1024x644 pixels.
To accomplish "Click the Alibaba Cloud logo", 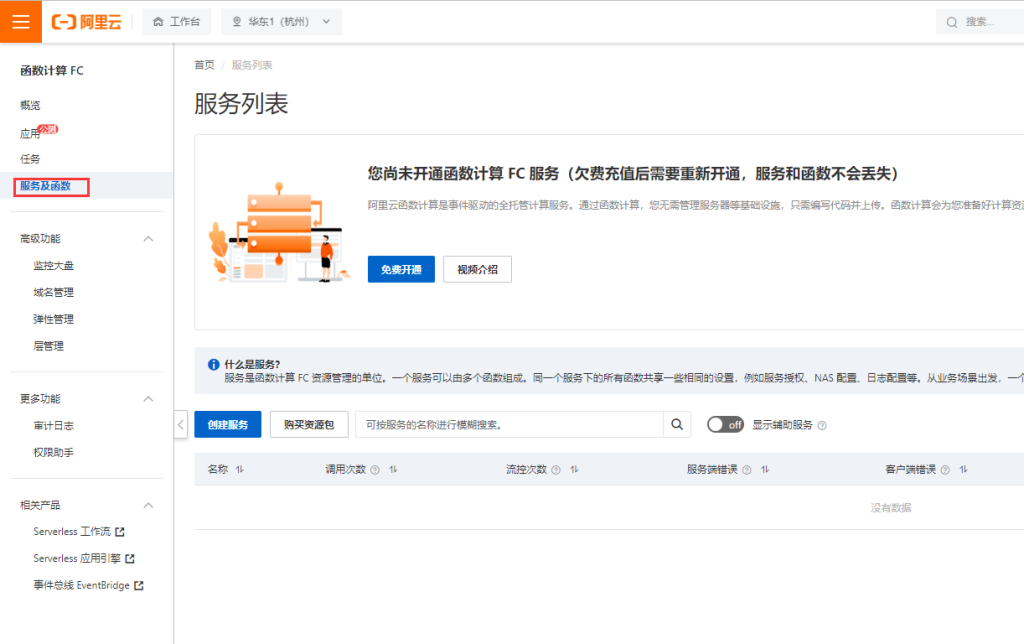I will point(86,21).
